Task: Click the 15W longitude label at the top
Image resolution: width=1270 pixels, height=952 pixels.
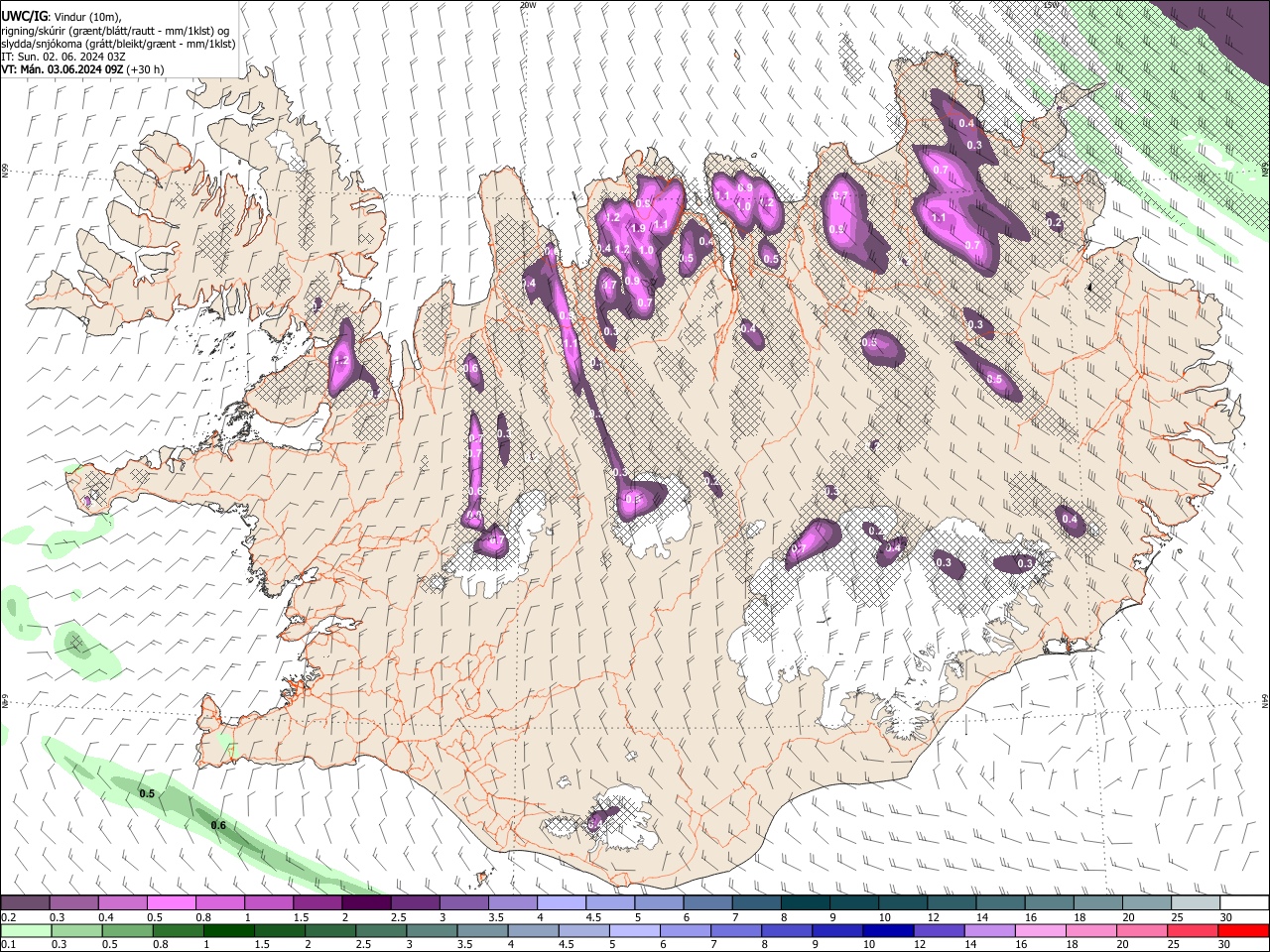Action: click(x=1052, y=5)
